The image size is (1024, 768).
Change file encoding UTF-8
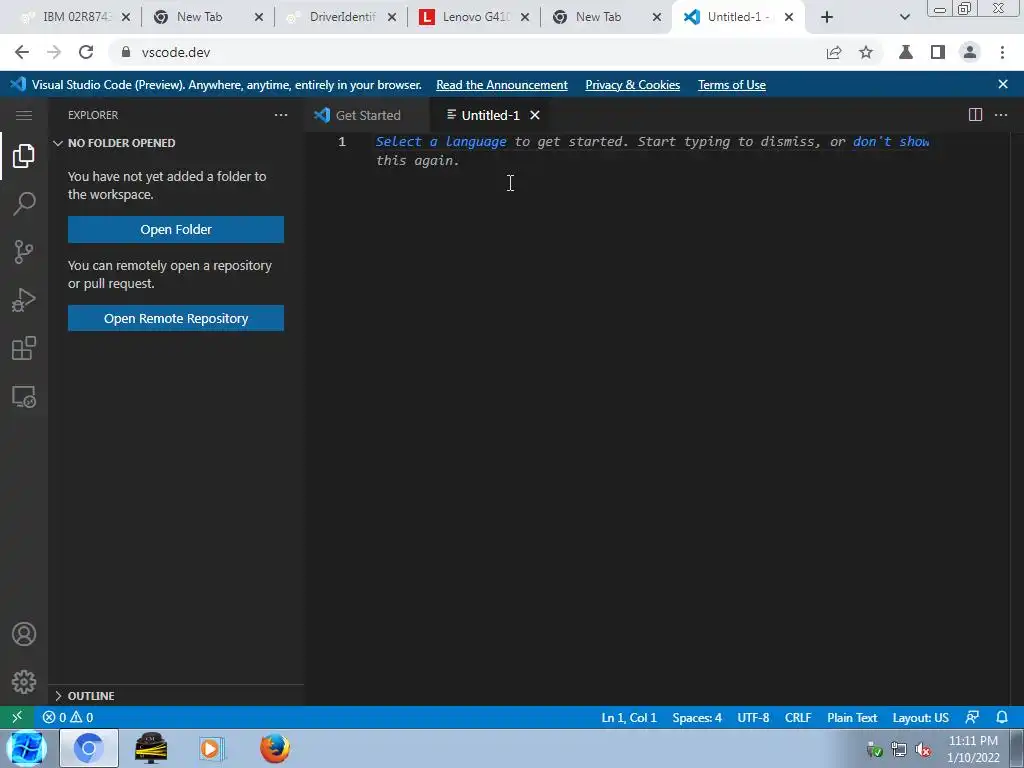753,717
